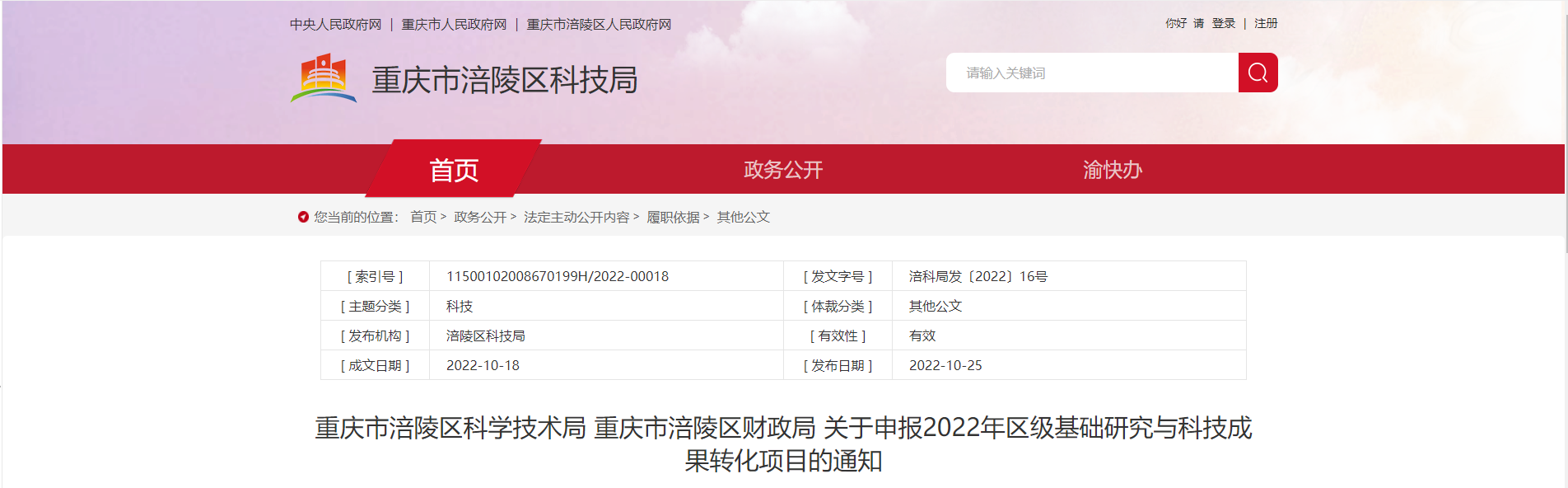Go to 重庆市涪陵区人民政府网 link

coord(599,25)
